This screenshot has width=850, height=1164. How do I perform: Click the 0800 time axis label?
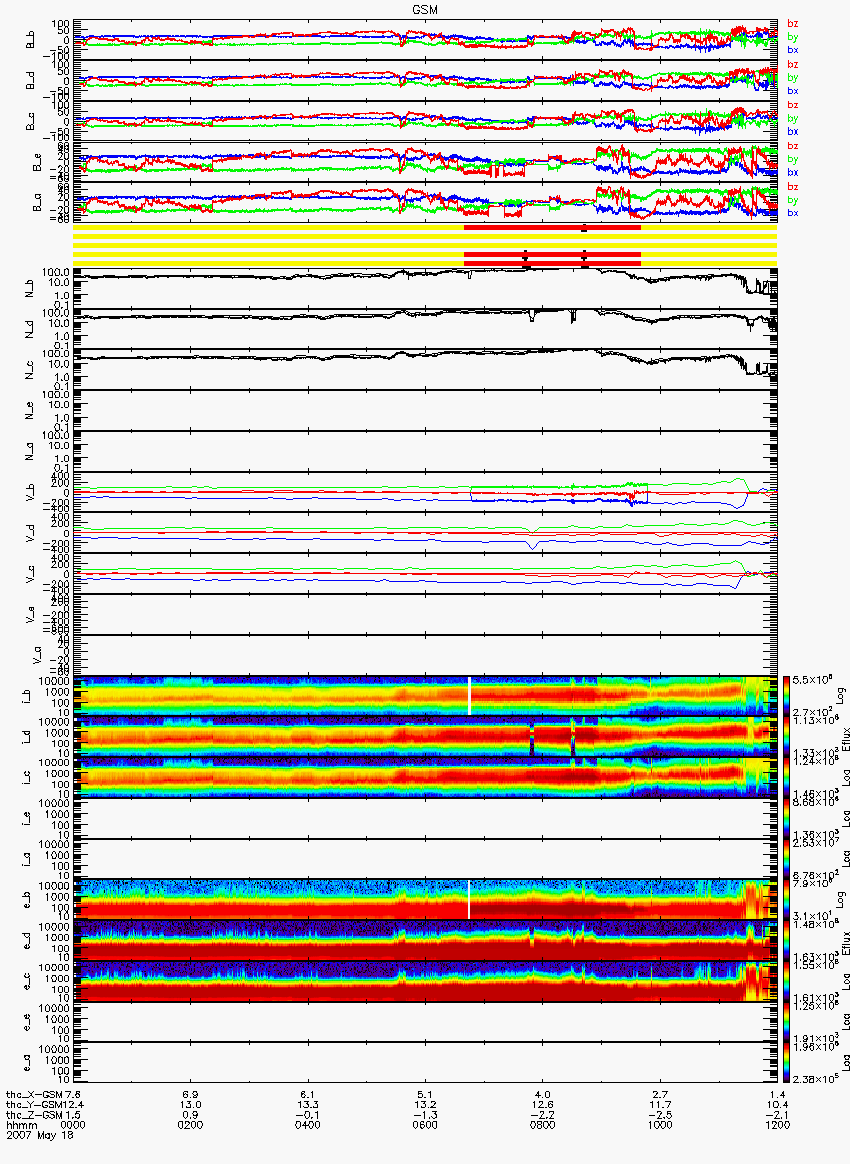tap(543, 1125)
